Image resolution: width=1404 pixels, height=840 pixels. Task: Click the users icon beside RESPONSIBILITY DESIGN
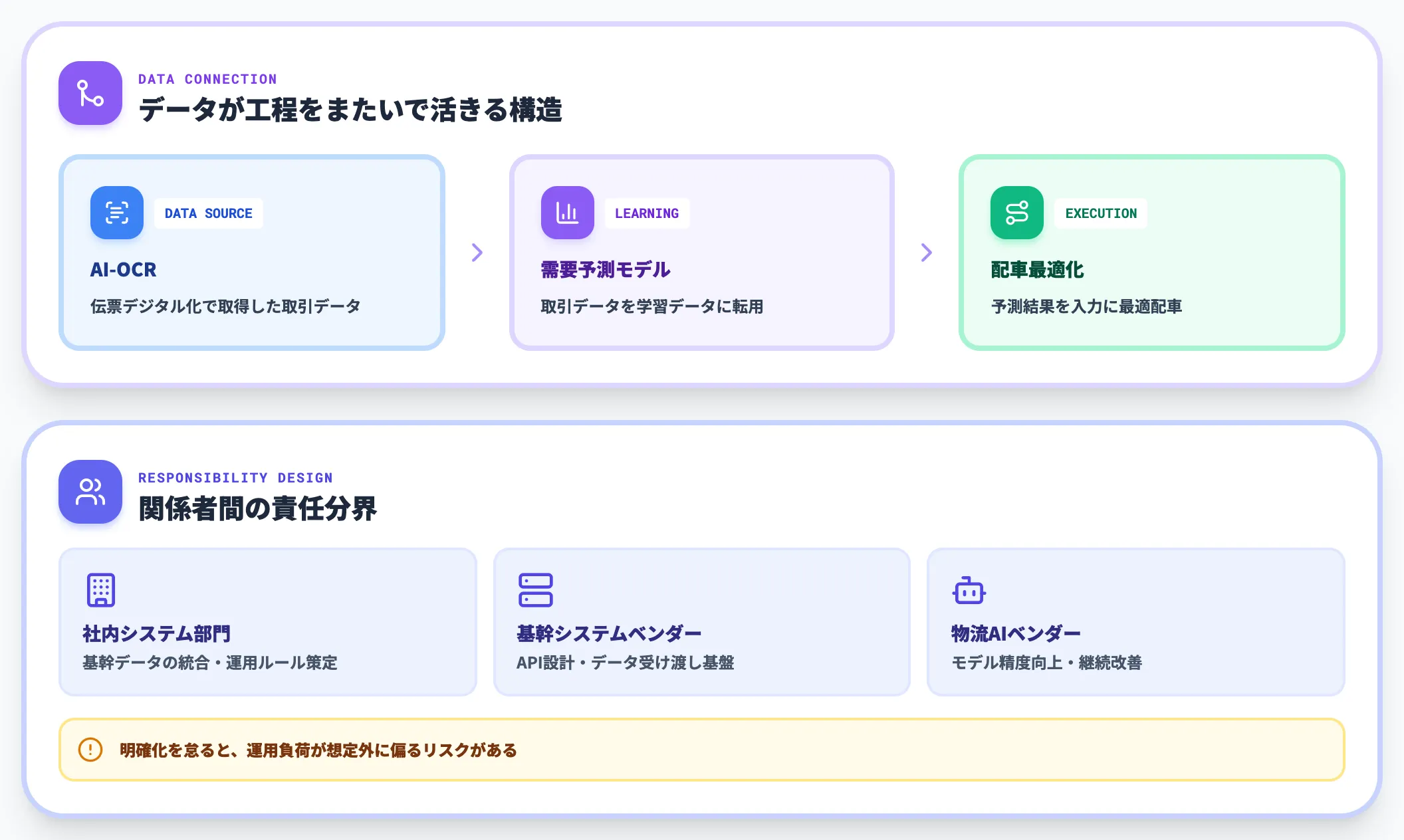point(90,492)
